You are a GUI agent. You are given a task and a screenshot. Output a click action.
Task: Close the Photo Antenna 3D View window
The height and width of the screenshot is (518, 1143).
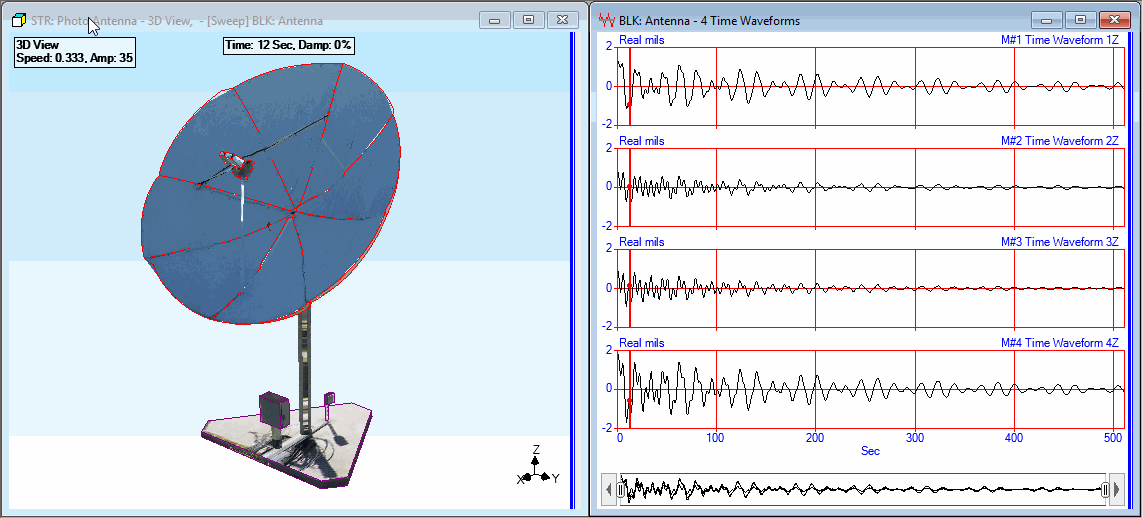click(562, 20)
